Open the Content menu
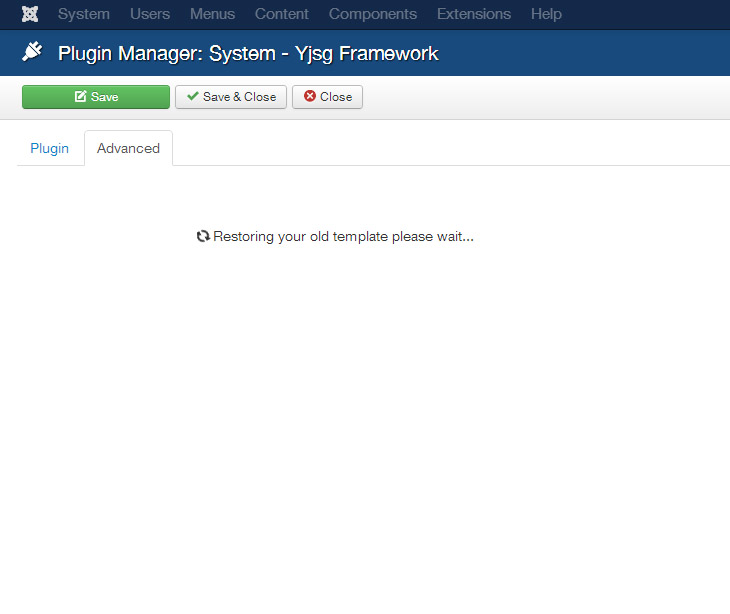The width and height of the screenshot is (730, 614). (x=282, y=14)
